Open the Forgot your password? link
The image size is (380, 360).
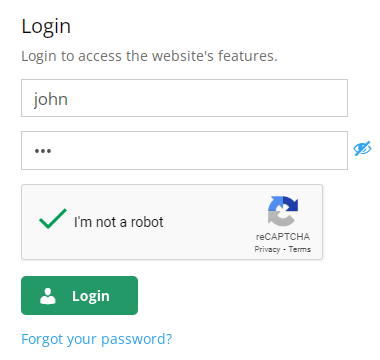97,339
